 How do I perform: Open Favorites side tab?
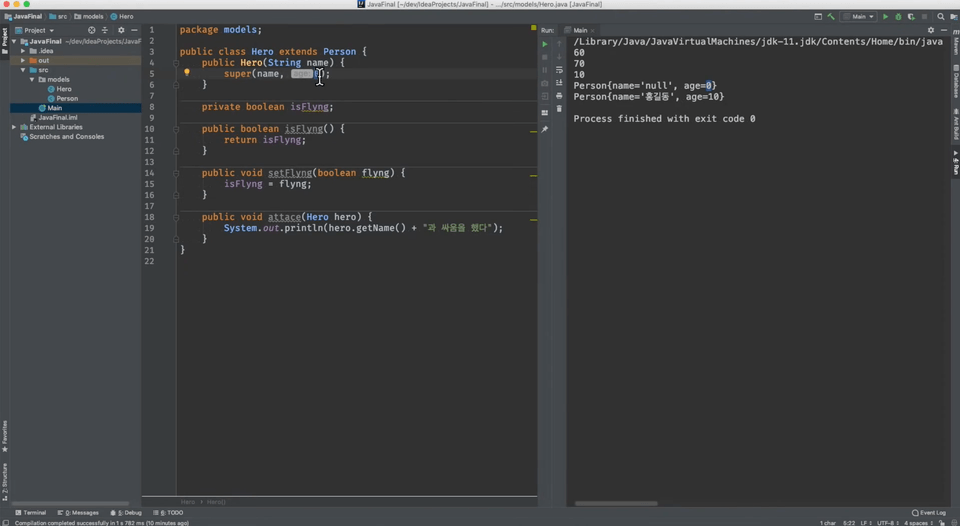[4, 437]
